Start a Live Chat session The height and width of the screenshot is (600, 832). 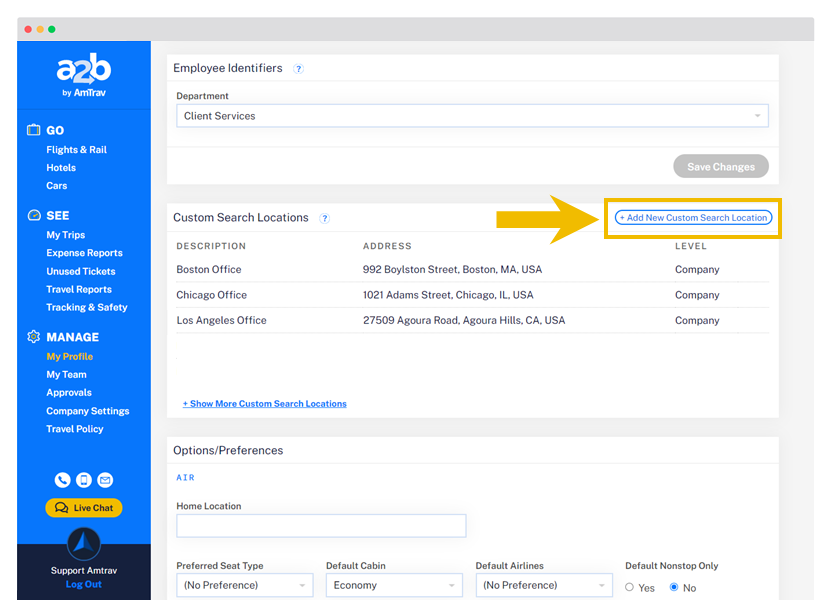84,508
